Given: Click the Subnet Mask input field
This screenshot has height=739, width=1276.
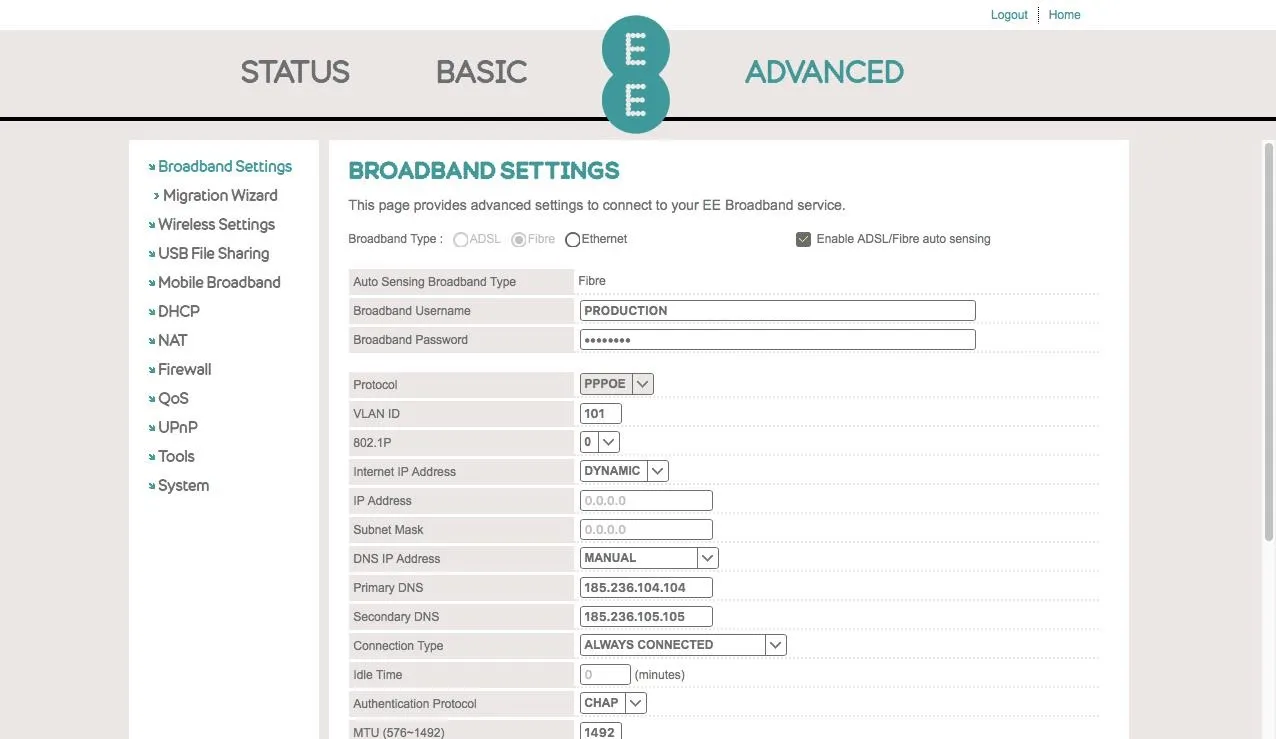Looking at the screenshot, I should click(x=646, y=529).
